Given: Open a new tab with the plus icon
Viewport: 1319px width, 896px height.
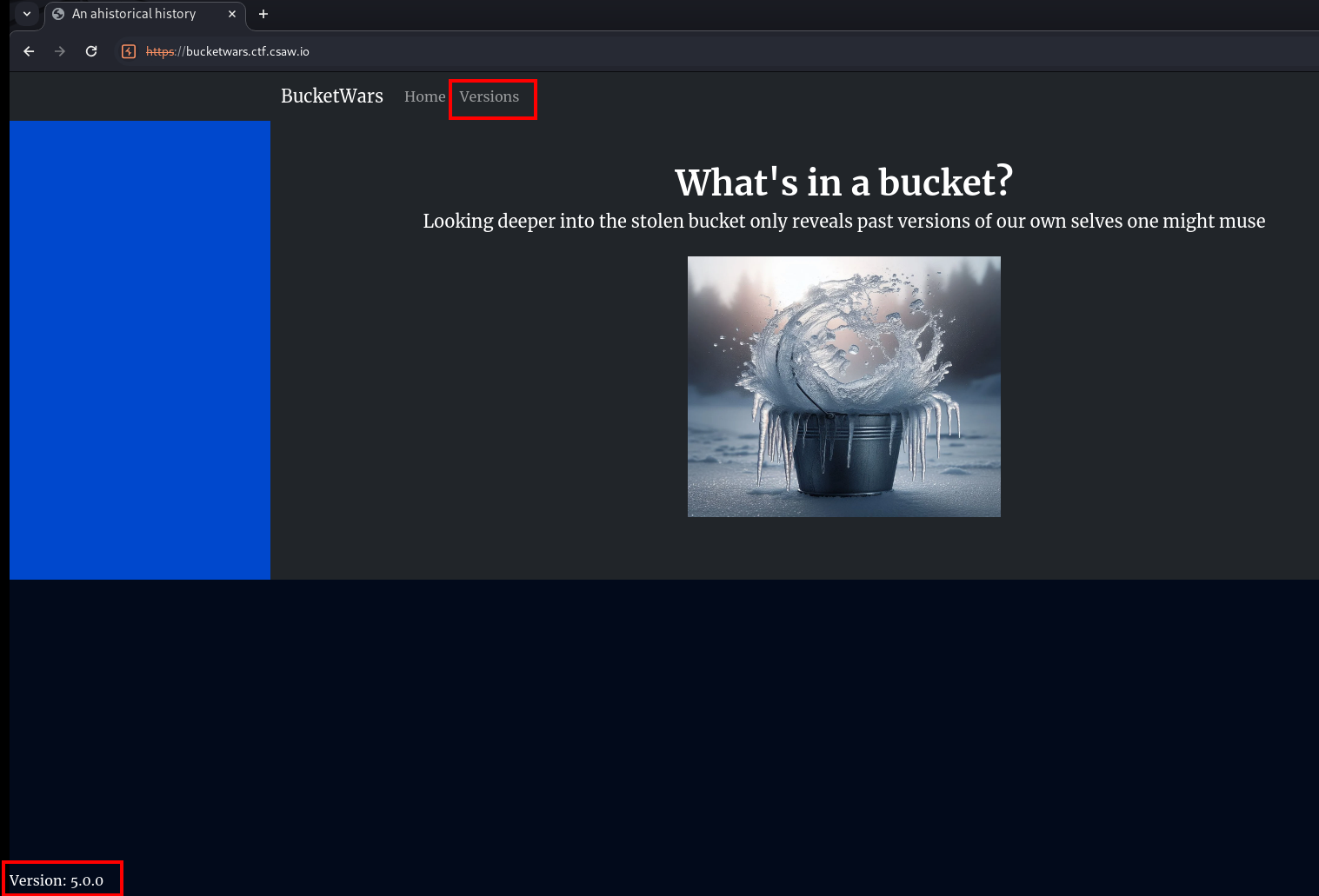Looking at the screenshot, I should coord(263,14).
